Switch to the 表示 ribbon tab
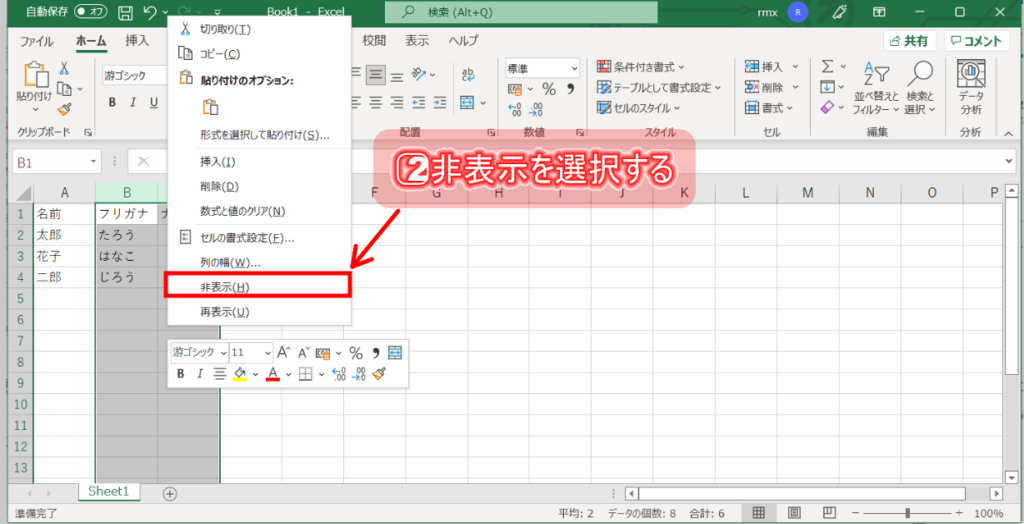The width and height of the screenshot is (1024, 524). point(417,41)
